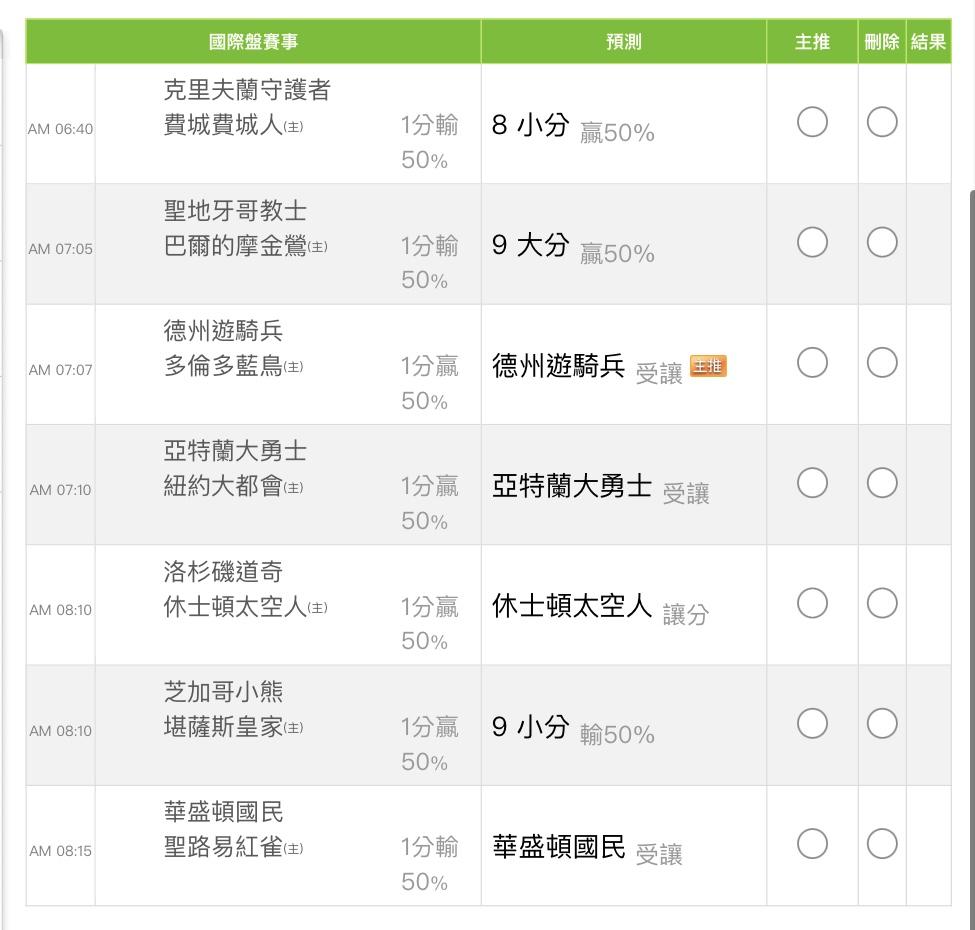Select 刪除 radio for 紐約大都會 game
The height and width of the screenshot is (930, 975).
pyautogui.click(x=882, y=483)
